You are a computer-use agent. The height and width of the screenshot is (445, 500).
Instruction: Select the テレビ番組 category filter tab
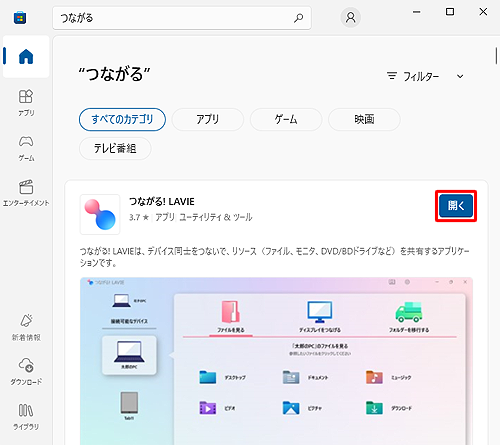pyautogui.click(x=115, y=148)
